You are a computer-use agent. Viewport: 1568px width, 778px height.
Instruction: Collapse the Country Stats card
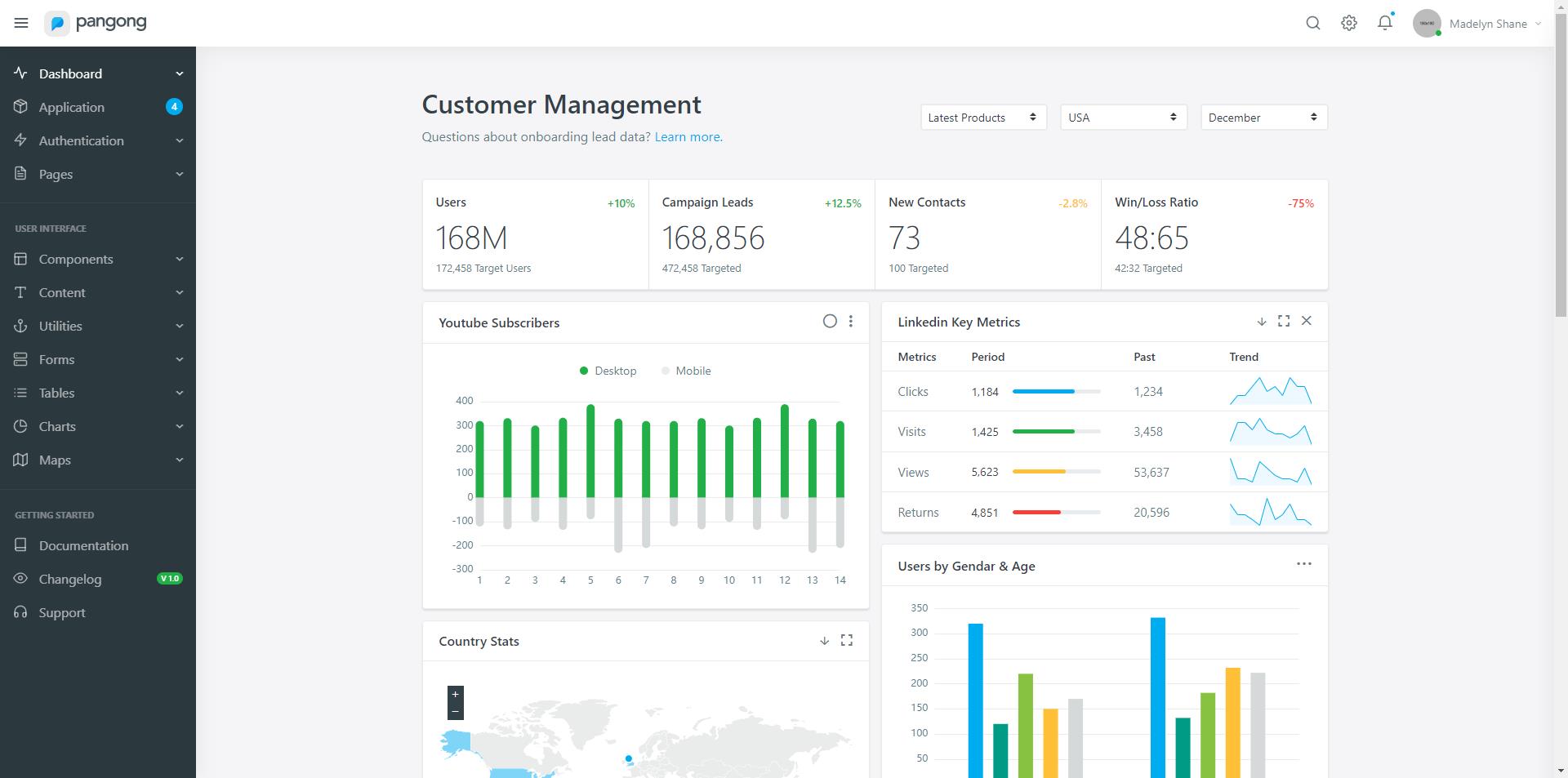(824, 641)
